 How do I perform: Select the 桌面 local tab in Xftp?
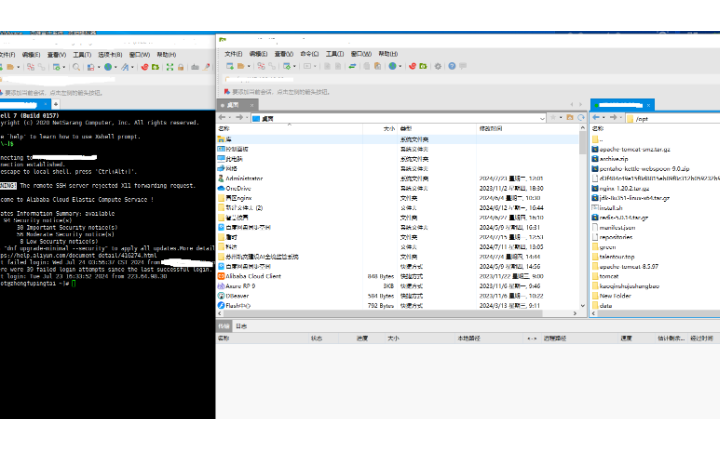[x=237, y=105]
